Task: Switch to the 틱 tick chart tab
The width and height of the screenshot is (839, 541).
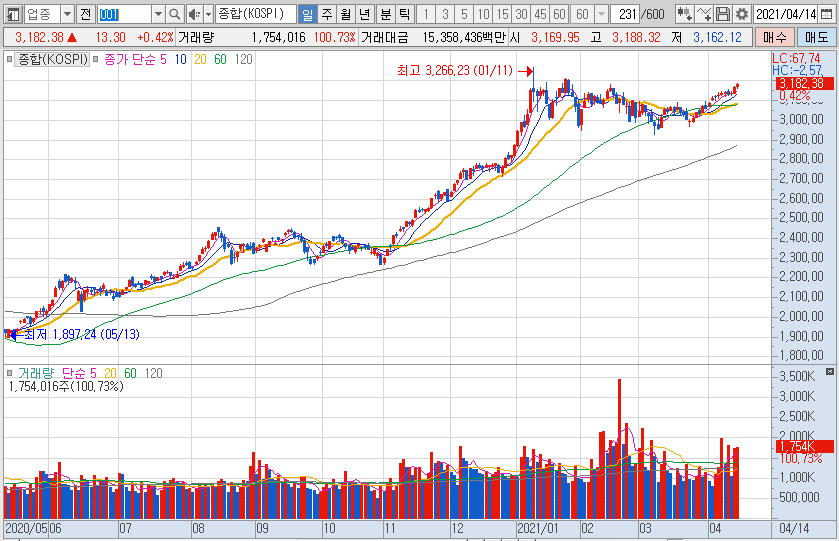Action: [x=405, y=14]
